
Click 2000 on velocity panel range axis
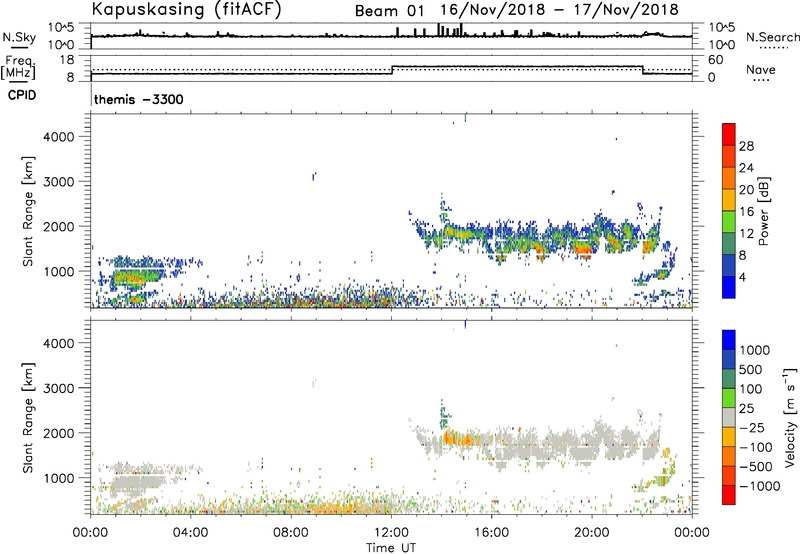pyautogui.click(x=59, y=433)
